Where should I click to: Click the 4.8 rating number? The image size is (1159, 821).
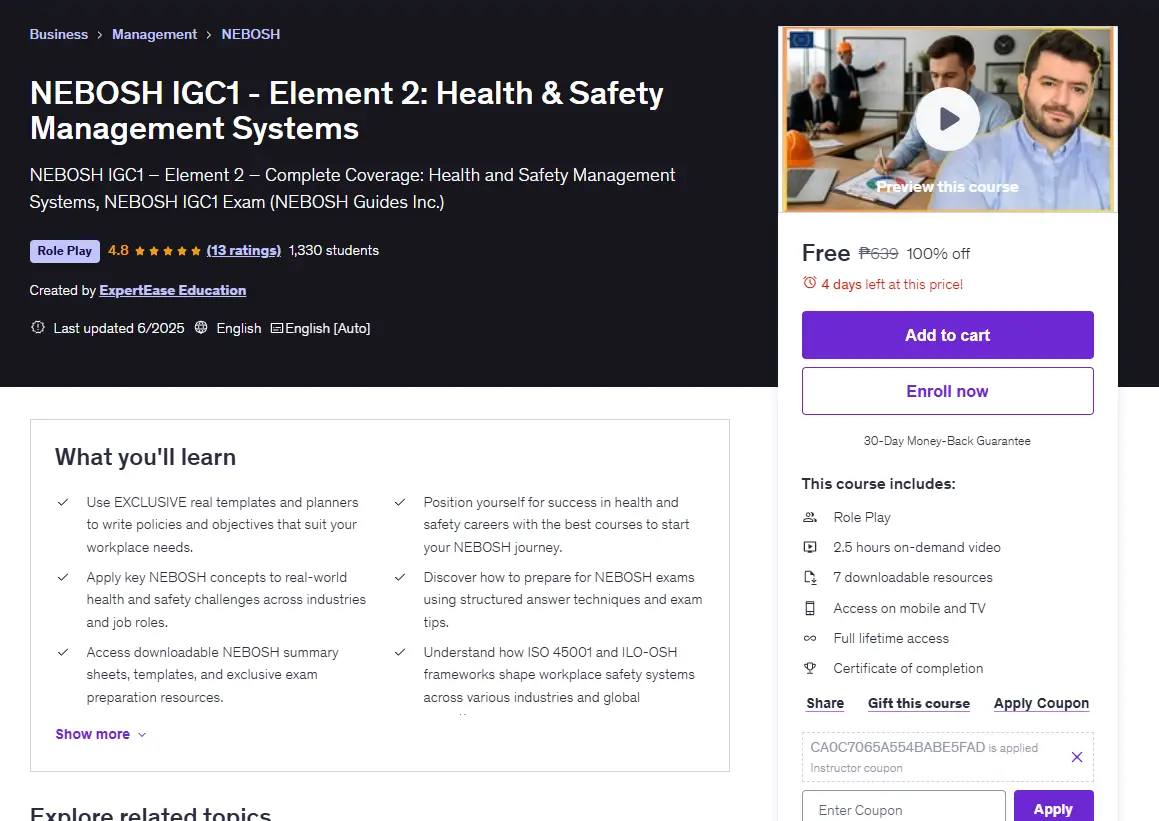tap(118, 251)
